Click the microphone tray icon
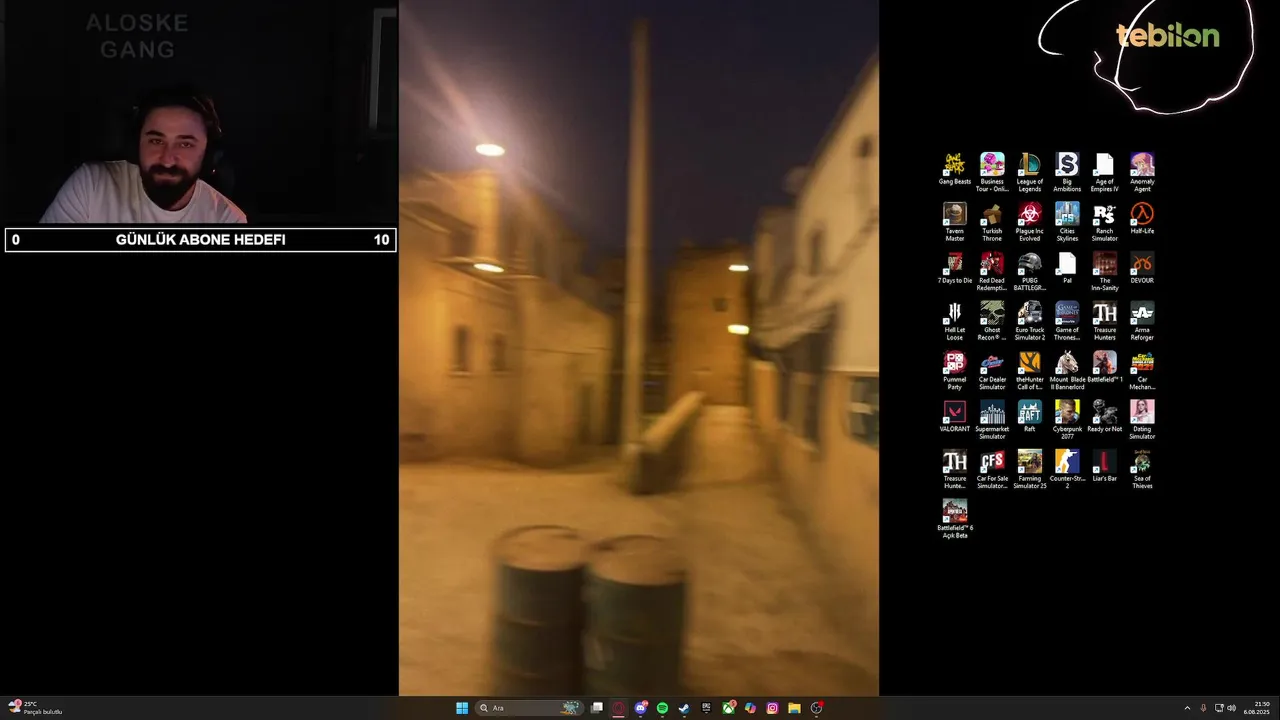This screenshot has height=720, width=1280. (1203, 708)
